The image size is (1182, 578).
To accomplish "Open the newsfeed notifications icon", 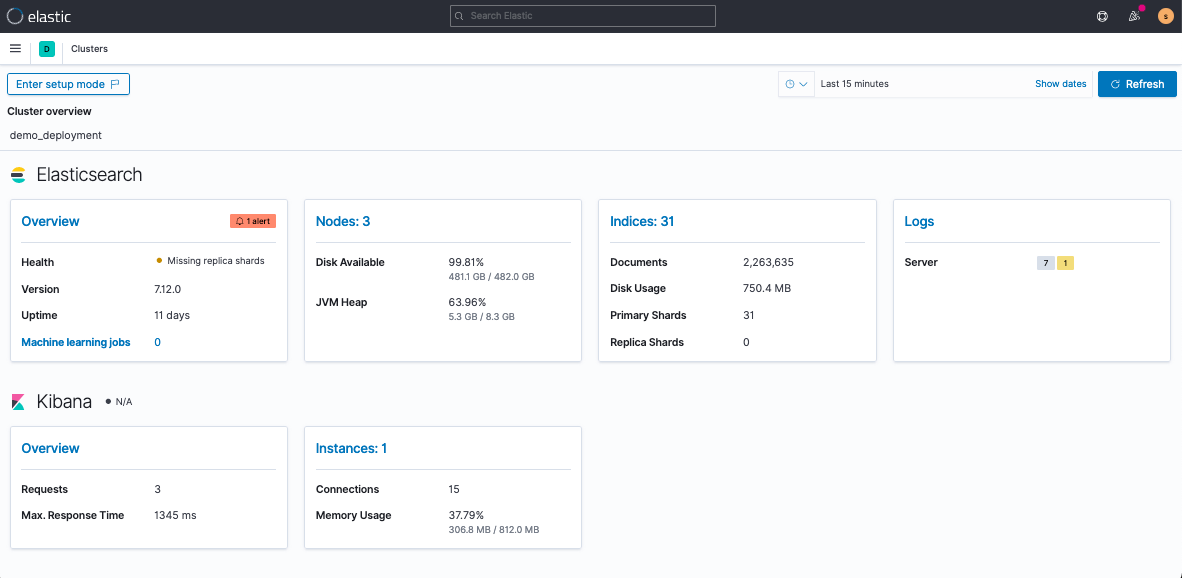I will click(x=1134, y=16).
